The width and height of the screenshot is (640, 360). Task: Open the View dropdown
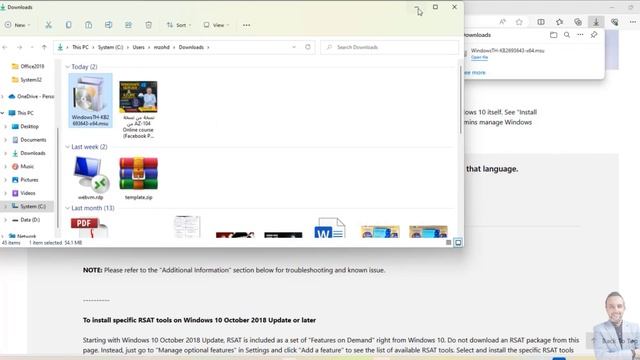click(216, 25)
